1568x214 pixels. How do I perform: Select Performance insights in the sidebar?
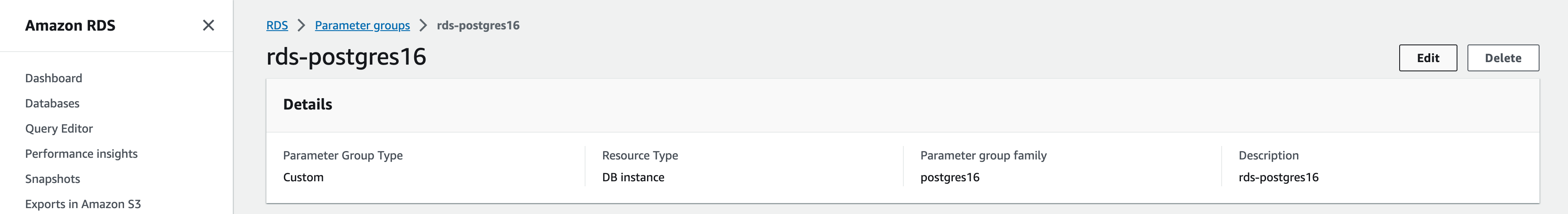[82, 154]
